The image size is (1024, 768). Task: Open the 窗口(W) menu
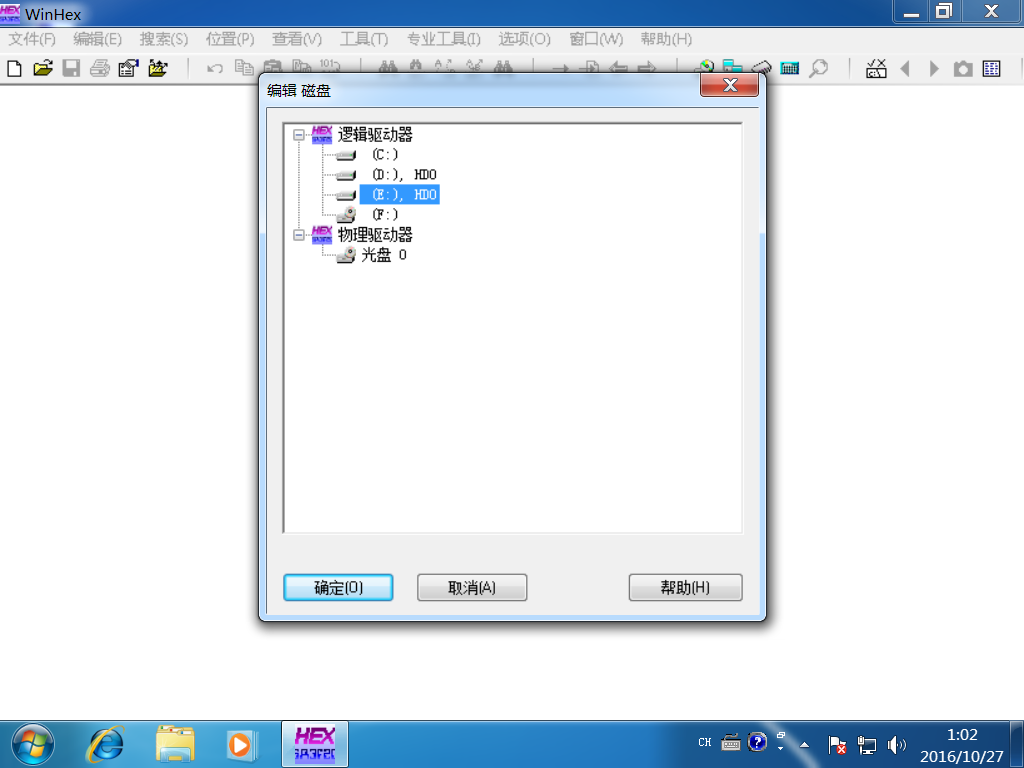click(596, 39)
